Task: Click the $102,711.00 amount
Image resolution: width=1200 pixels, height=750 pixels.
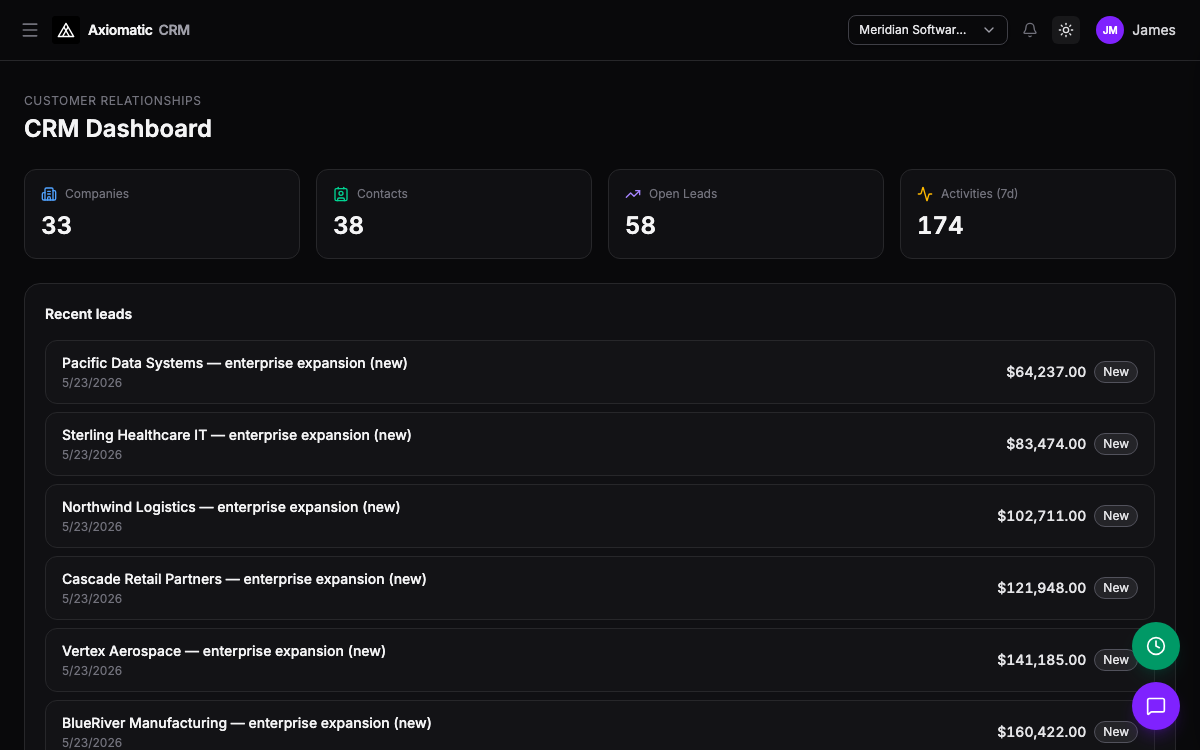Action: [1041, 516]
